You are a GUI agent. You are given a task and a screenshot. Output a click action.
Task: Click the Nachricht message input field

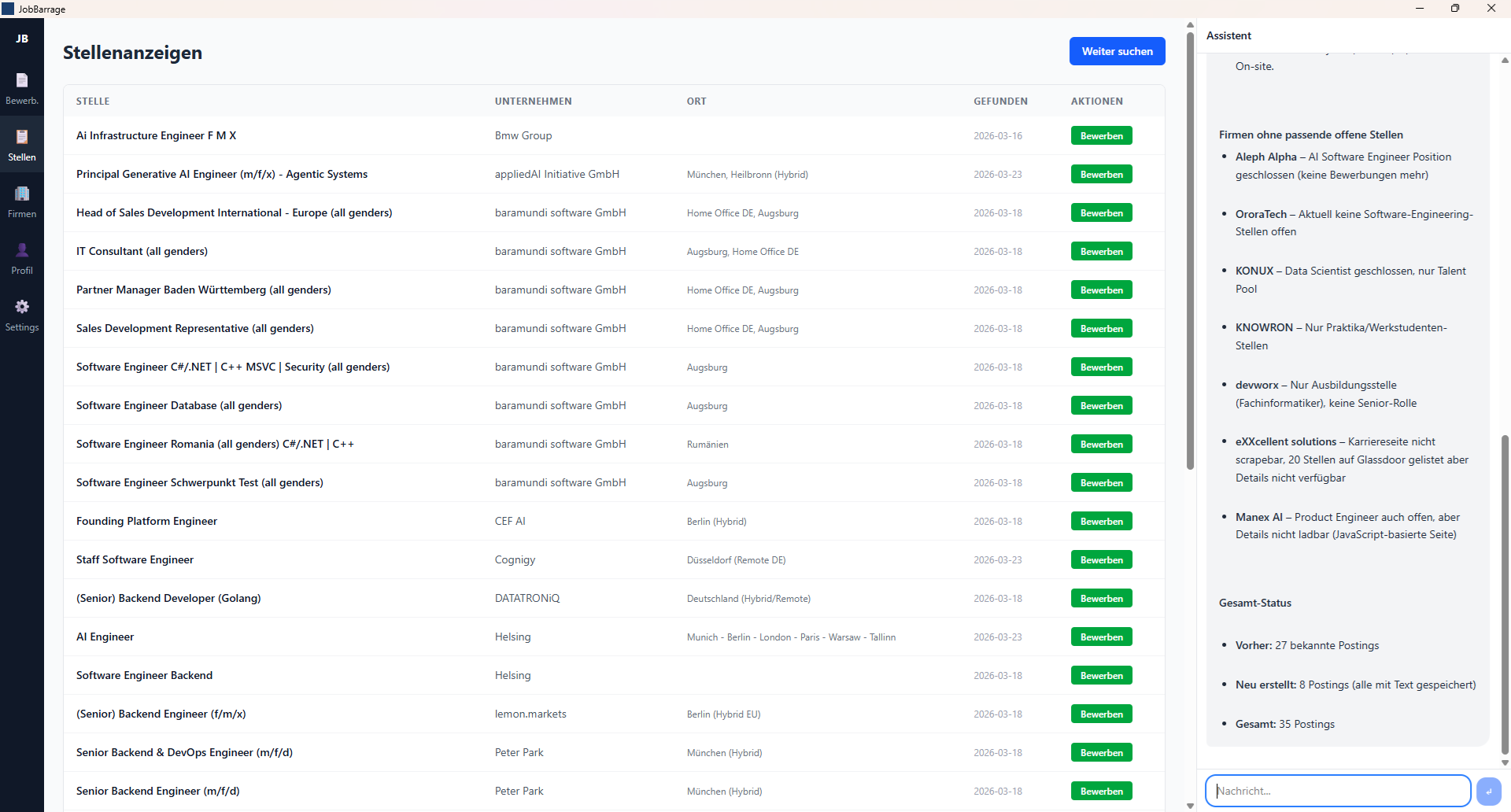pos(1338,791)
